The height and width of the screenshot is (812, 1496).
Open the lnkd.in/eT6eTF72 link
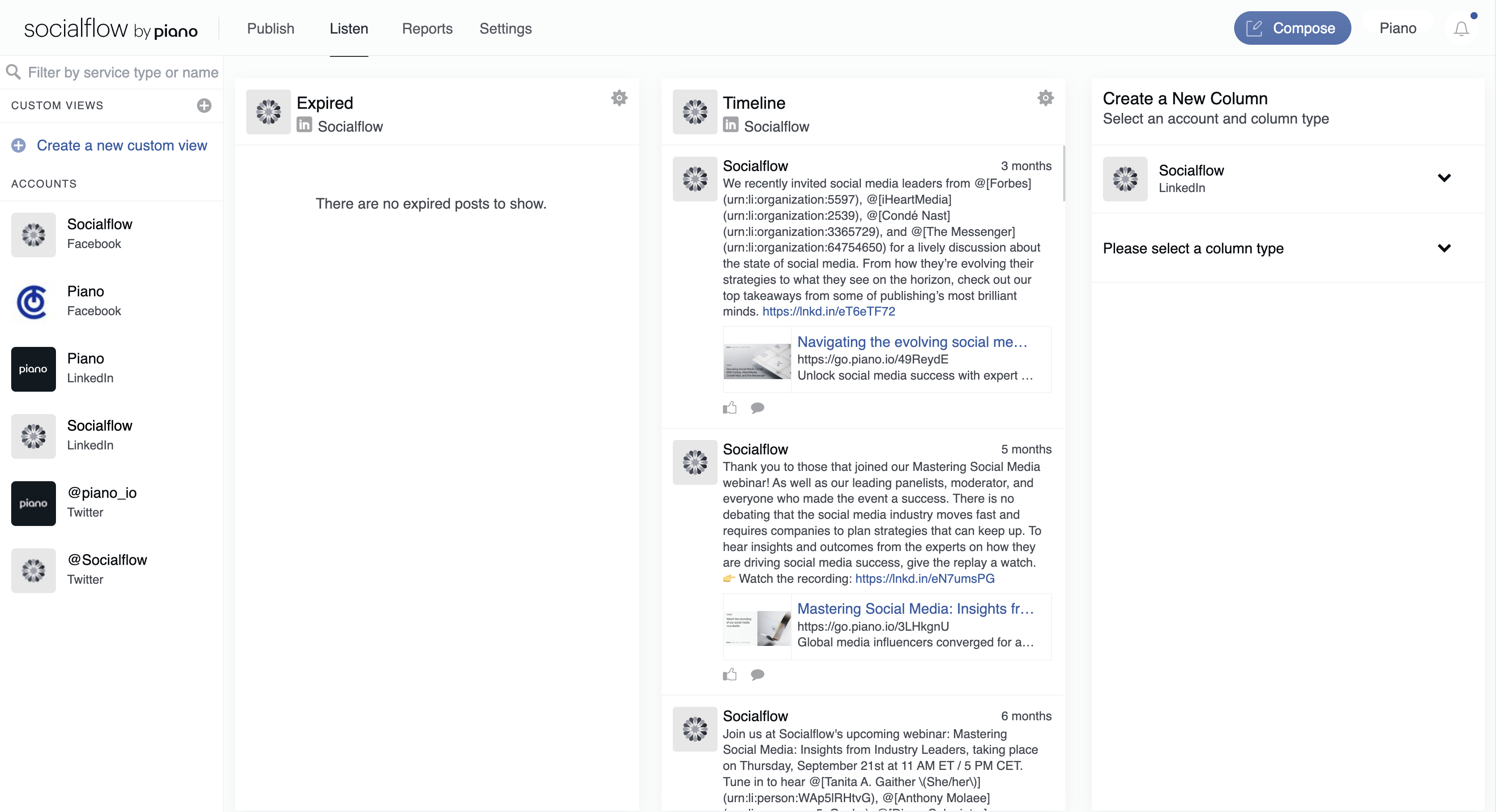828,311
